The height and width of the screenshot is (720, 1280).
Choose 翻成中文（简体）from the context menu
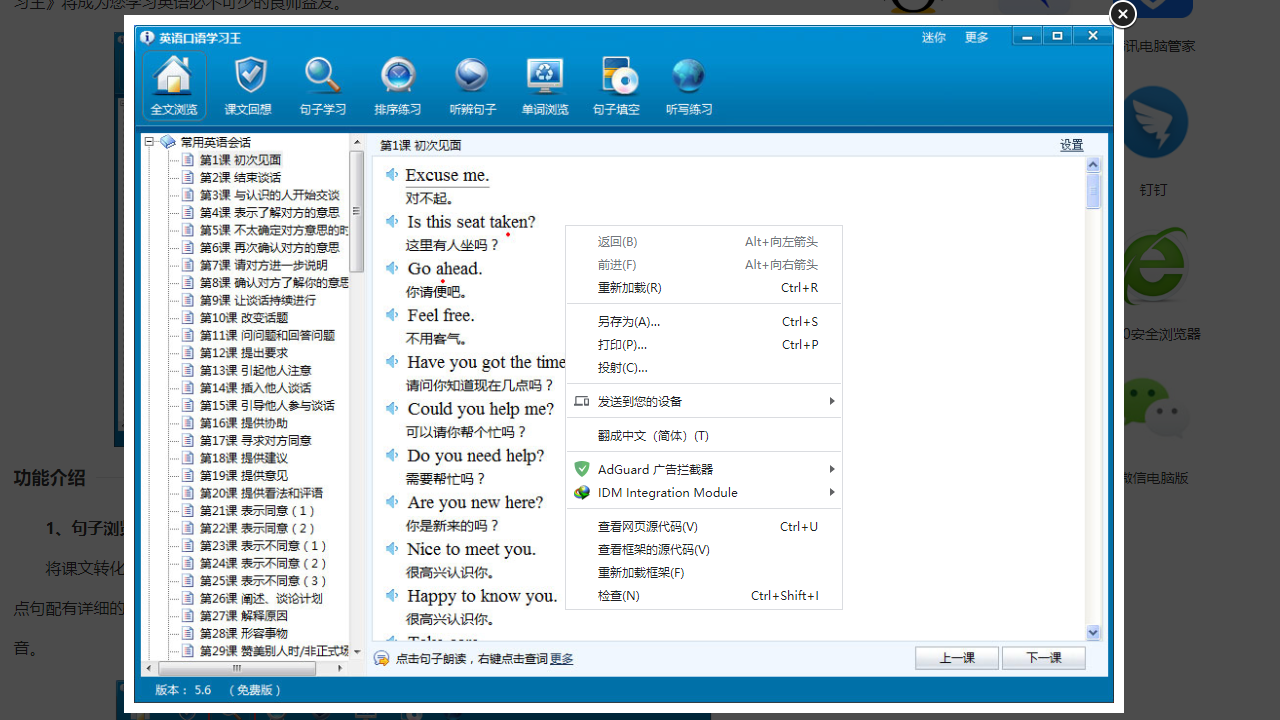tap(703, 435)
